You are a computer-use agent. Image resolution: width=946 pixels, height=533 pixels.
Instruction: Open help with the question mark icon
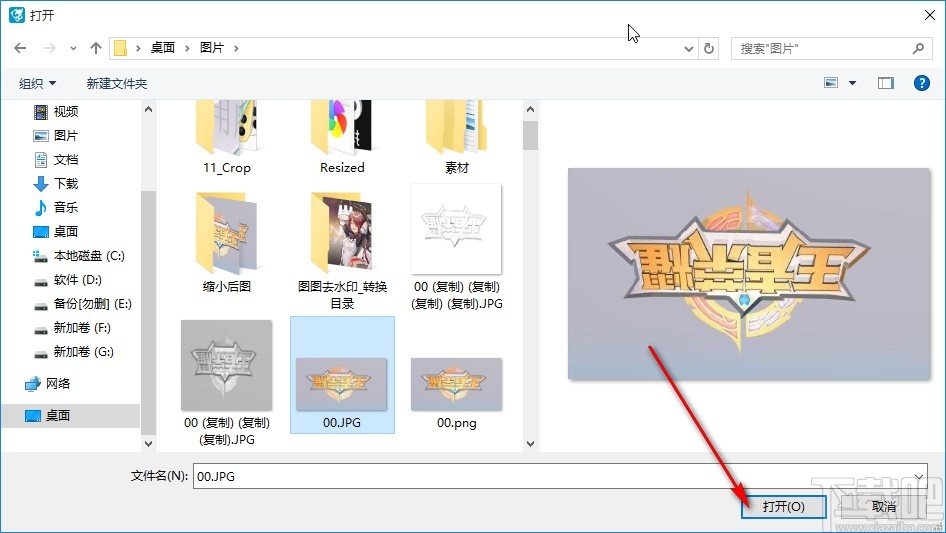pos(921,83)
